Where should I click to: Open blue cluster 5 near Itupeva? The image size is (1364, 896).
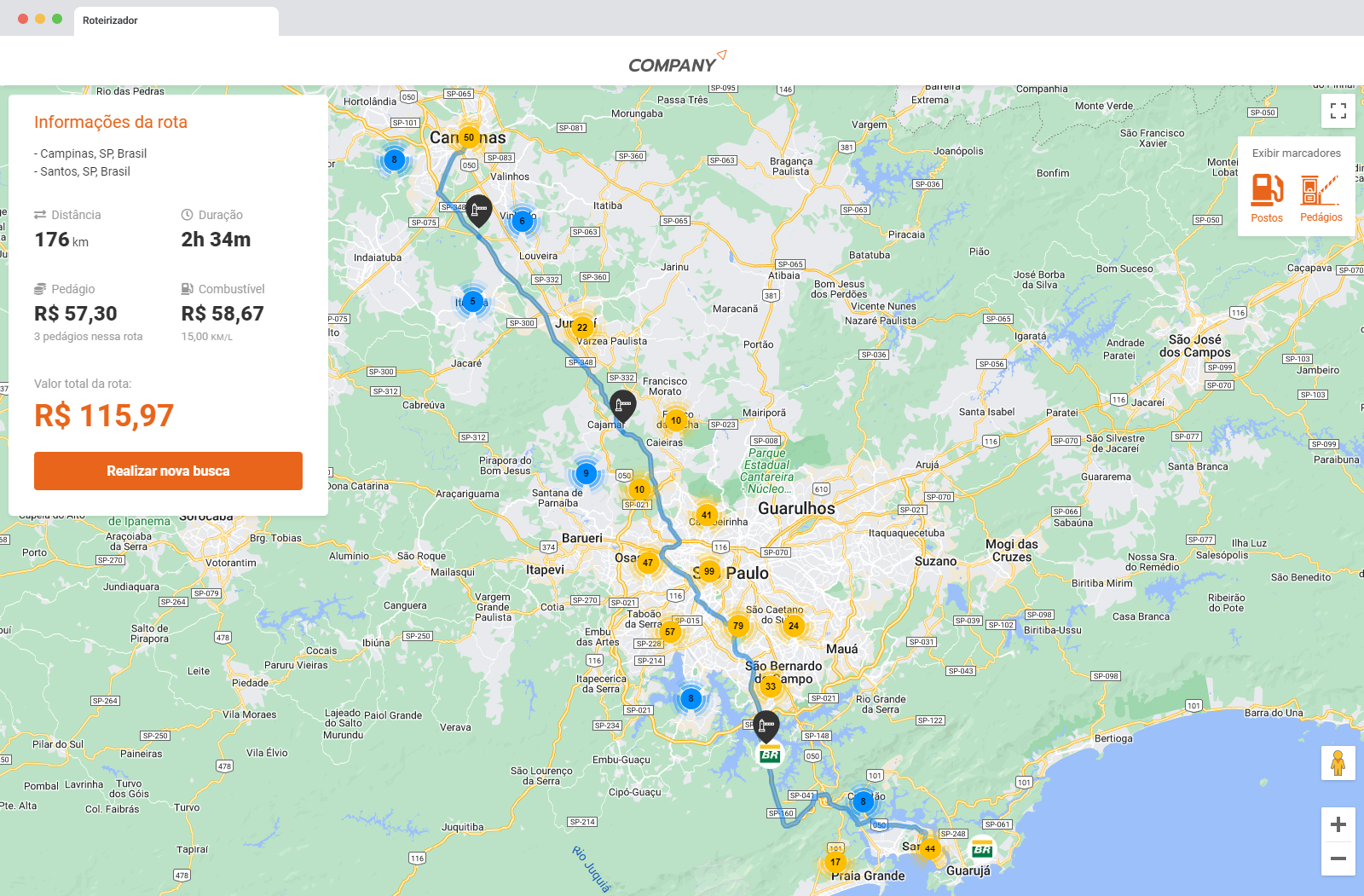pyautogui.click(x=472, y=301)
